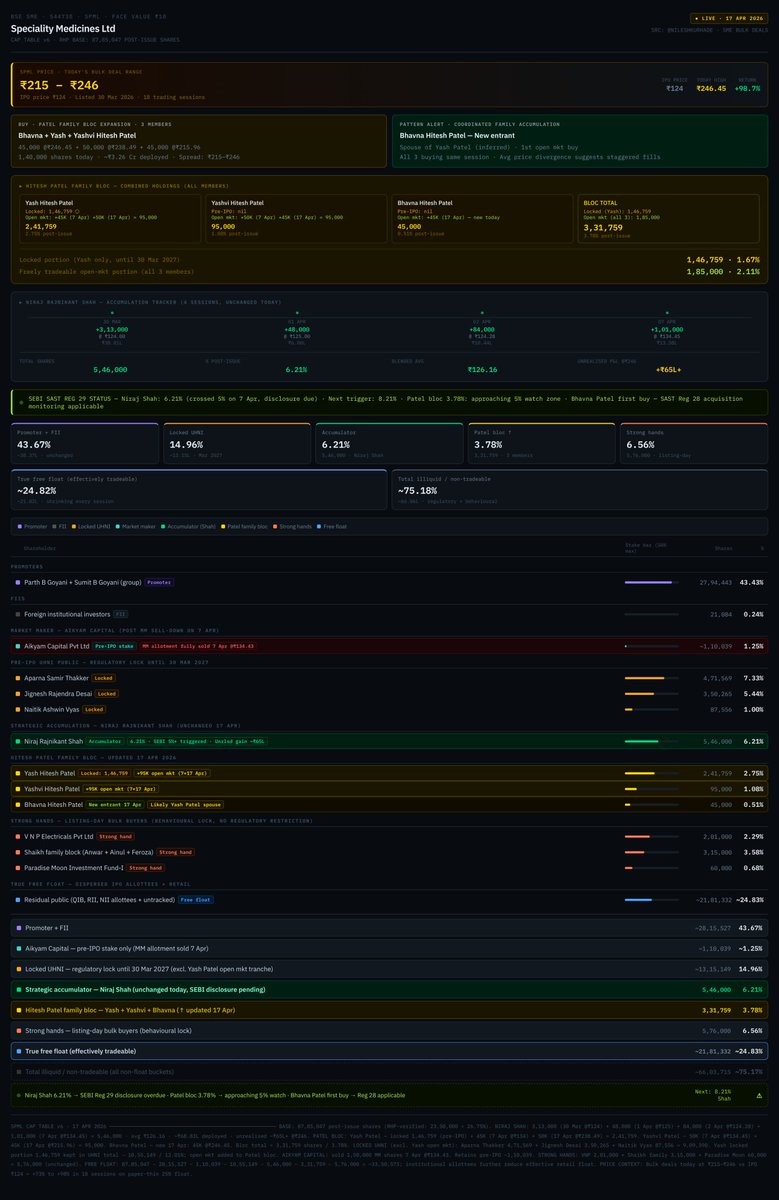Click the Accumulator 6.21% stat card

(388, 443)
